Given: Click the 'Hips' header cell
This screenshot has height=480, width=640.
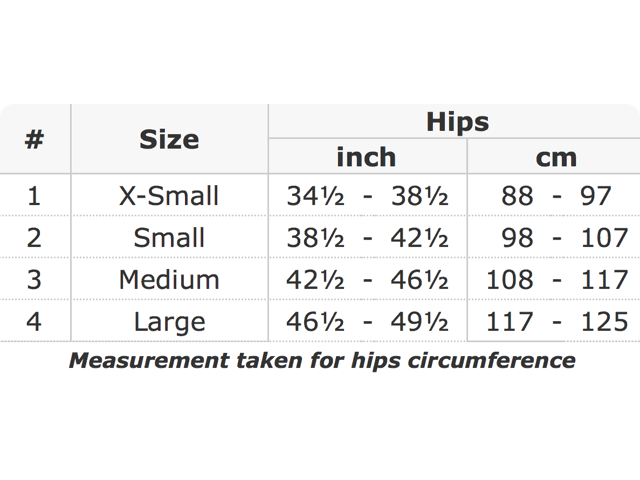Looking at the screenshot, I should 457,122.
